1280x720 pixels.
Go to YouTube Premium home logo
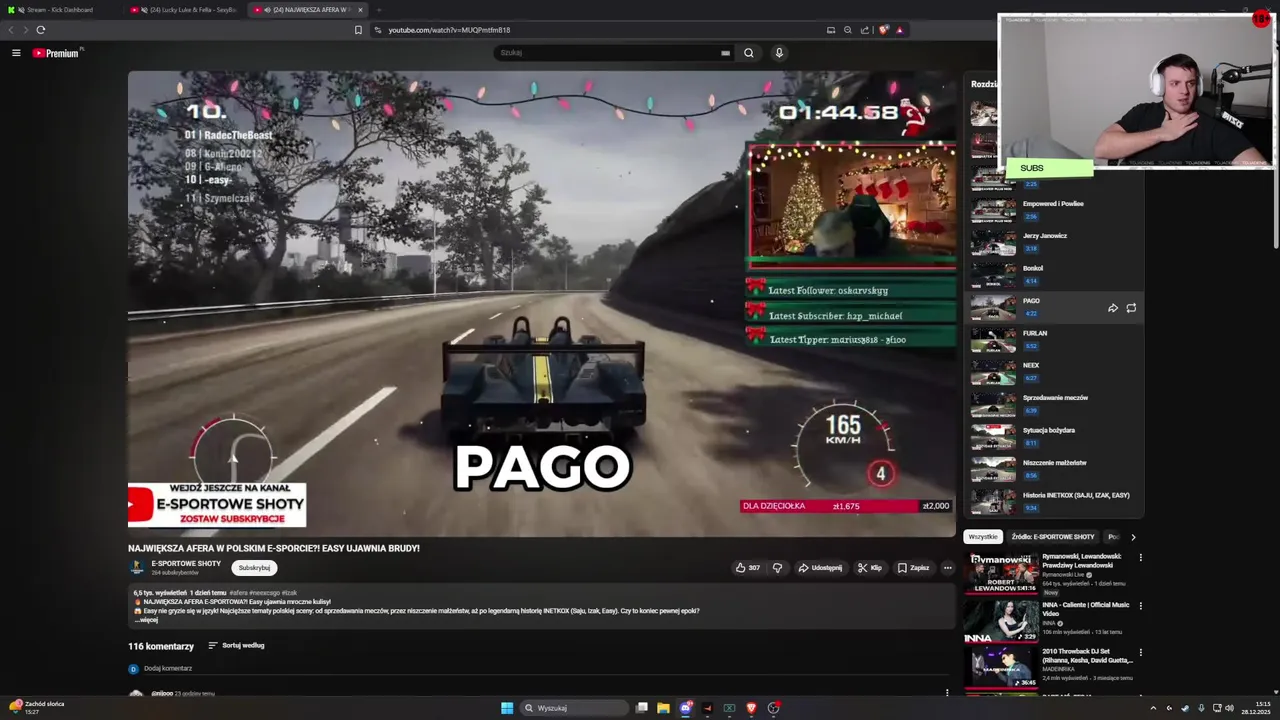pos(56,53)
